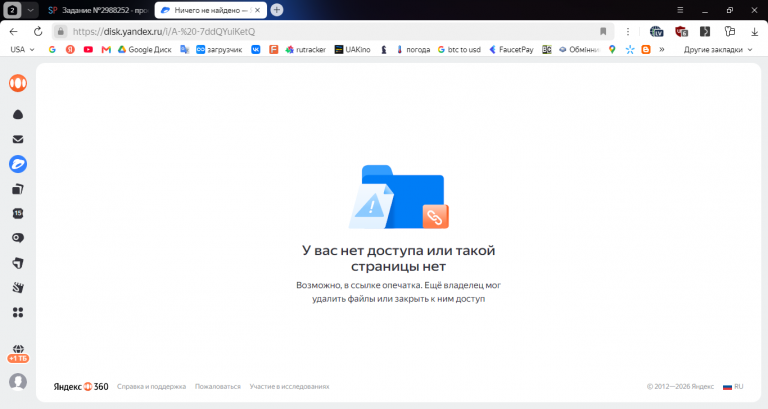
Task: Open the BC bookmark icon
Action: coord(547,49)
